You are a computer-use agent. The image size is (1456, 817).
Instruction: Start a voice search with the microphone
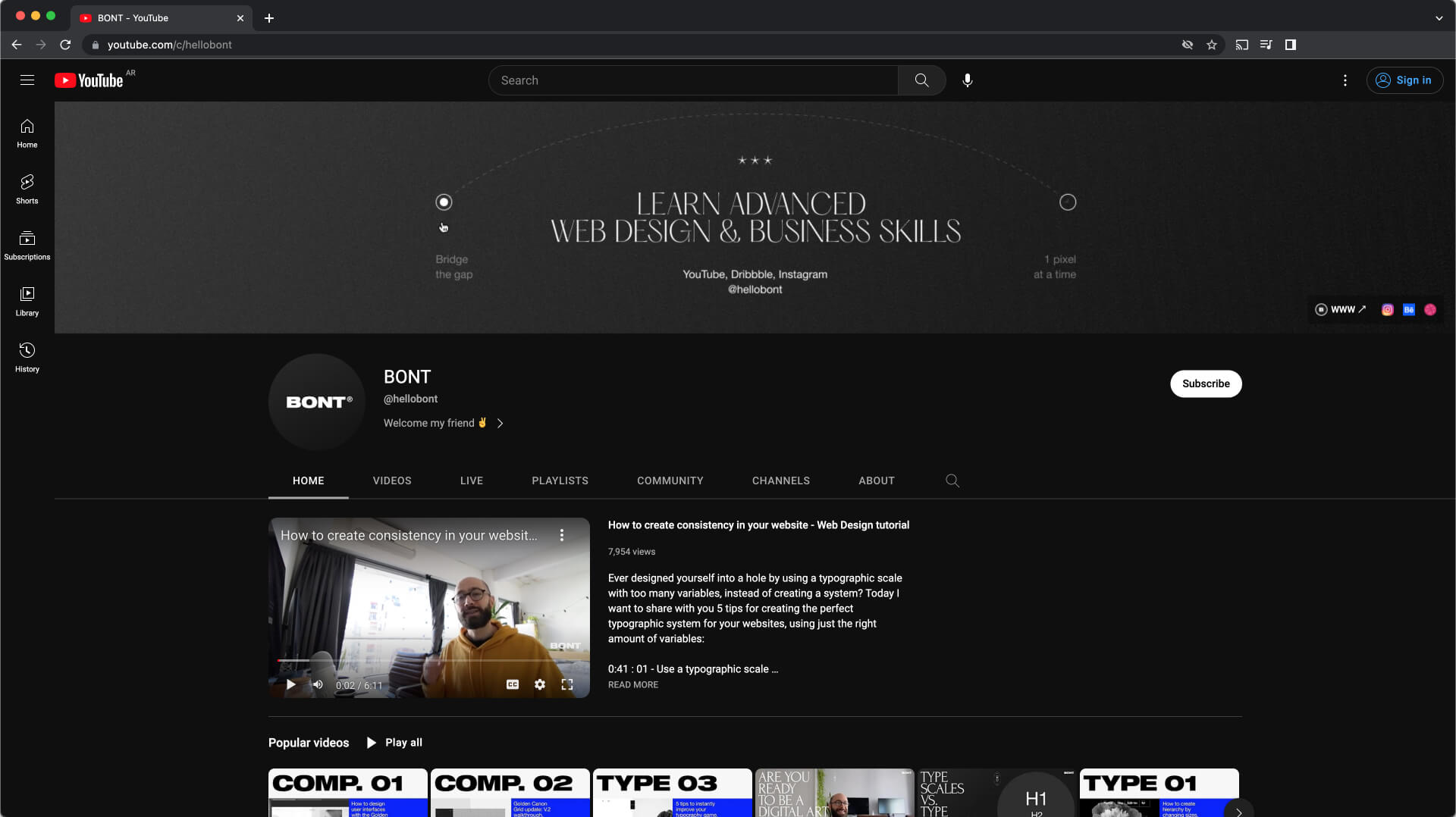[968, 80]
